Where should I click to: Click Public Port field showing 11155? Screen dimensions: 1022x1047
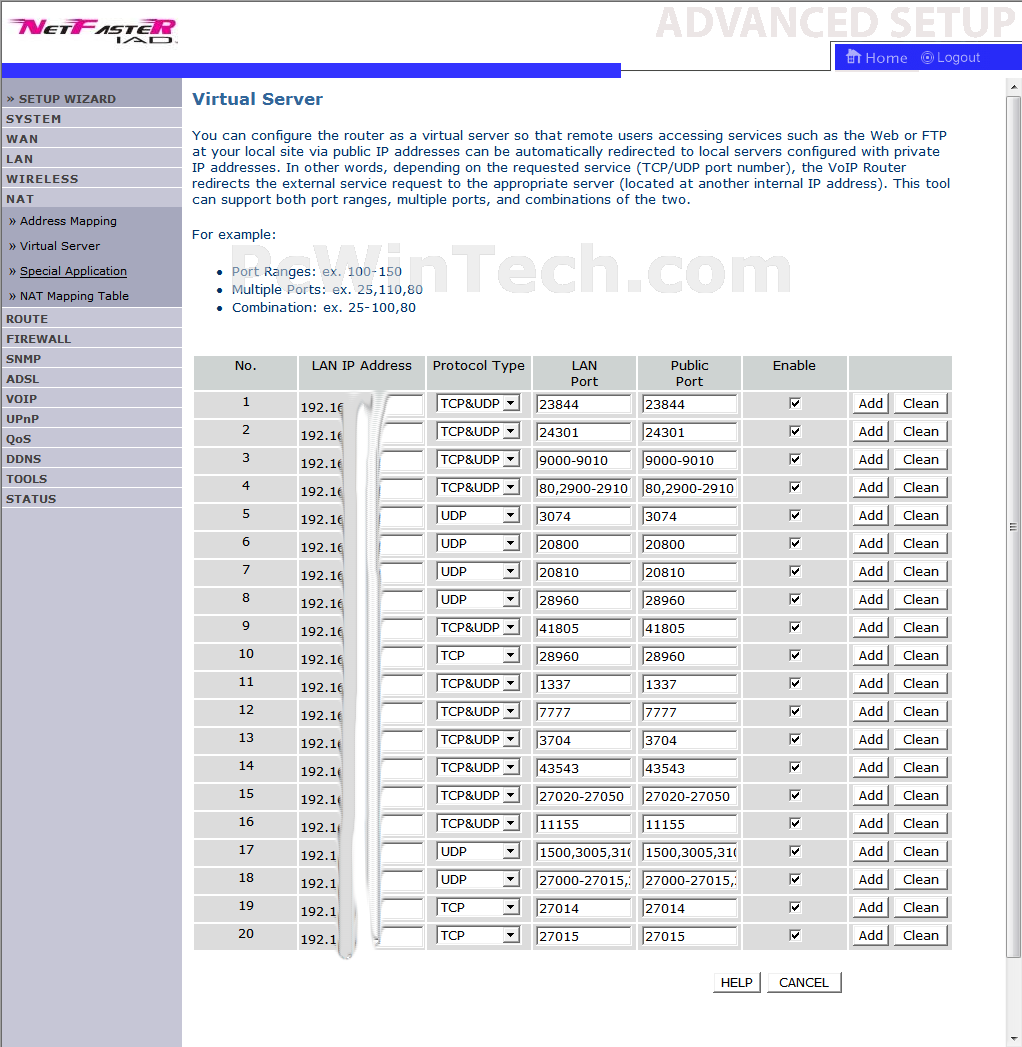[689, 825]
